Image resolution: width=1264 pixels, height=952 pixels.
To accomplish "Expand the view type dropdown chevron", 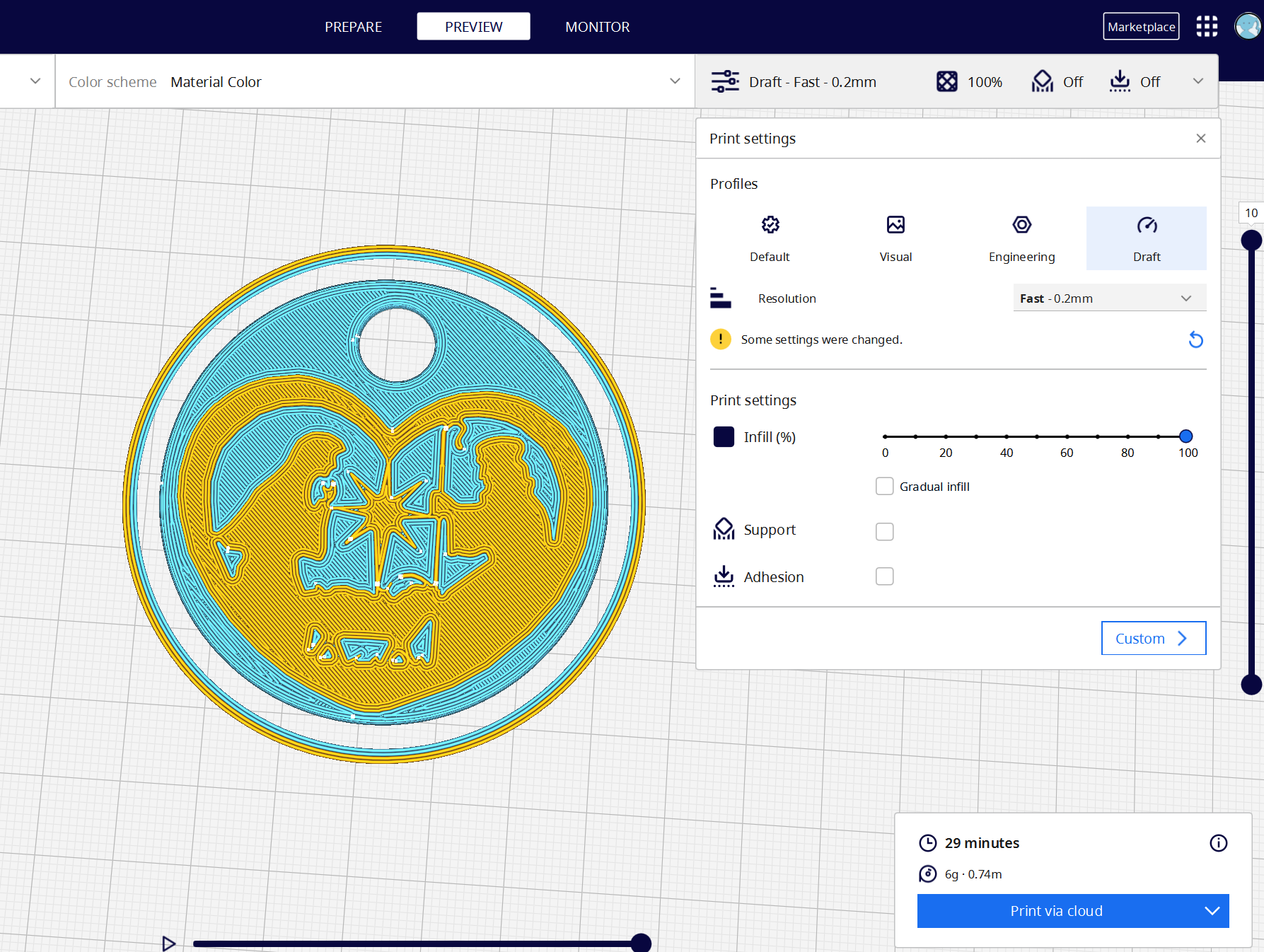I will [x=35, y=81].
